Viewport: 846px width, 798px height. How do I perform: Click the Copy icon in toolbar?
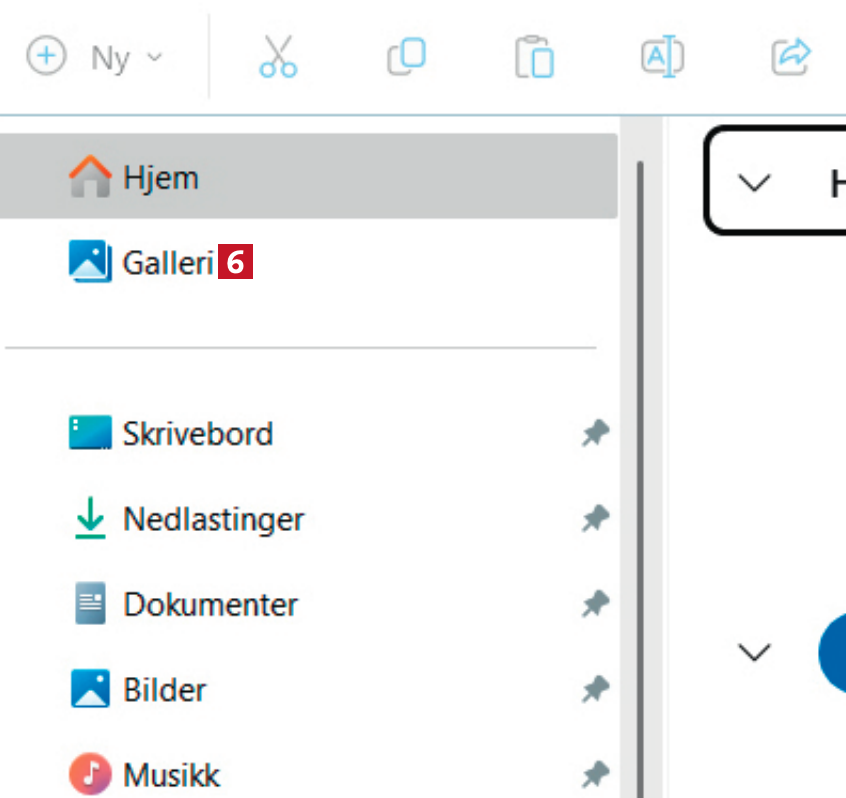click(x=406, y=56)
